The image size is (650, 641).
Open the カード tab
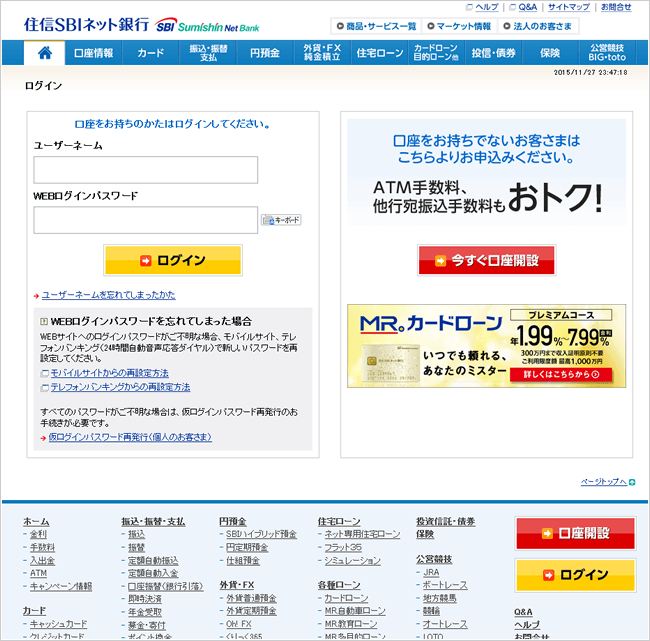point(150,53)
